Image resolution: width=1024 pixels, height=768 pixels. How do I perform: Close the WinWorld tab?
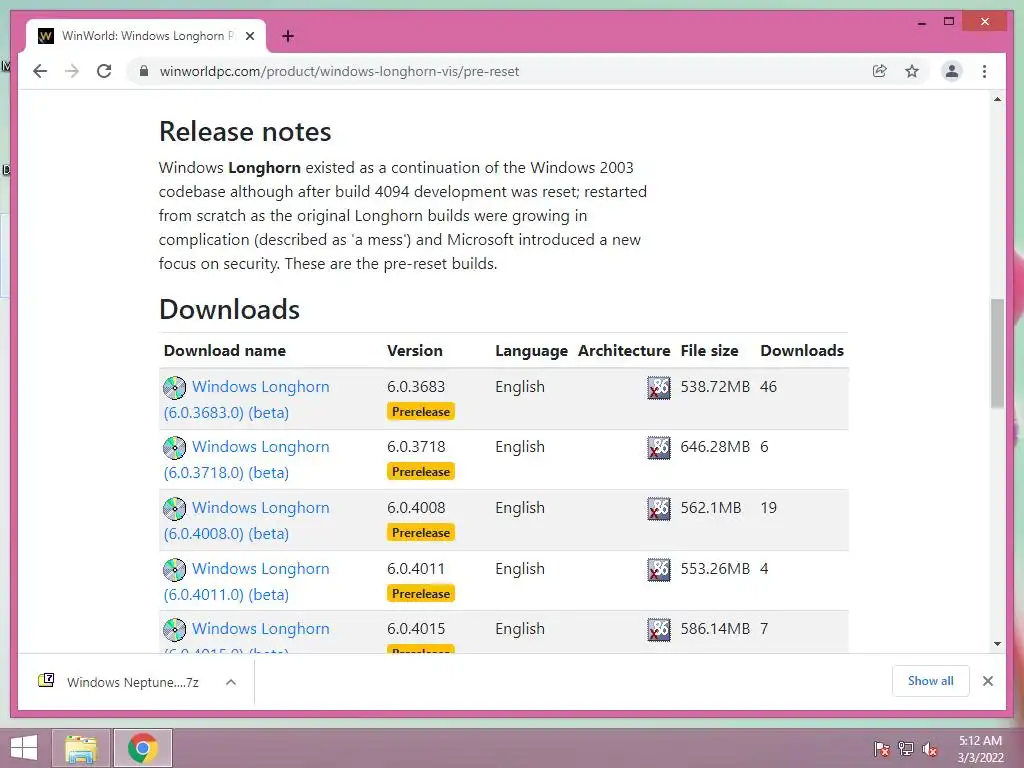tap(249, 36)
